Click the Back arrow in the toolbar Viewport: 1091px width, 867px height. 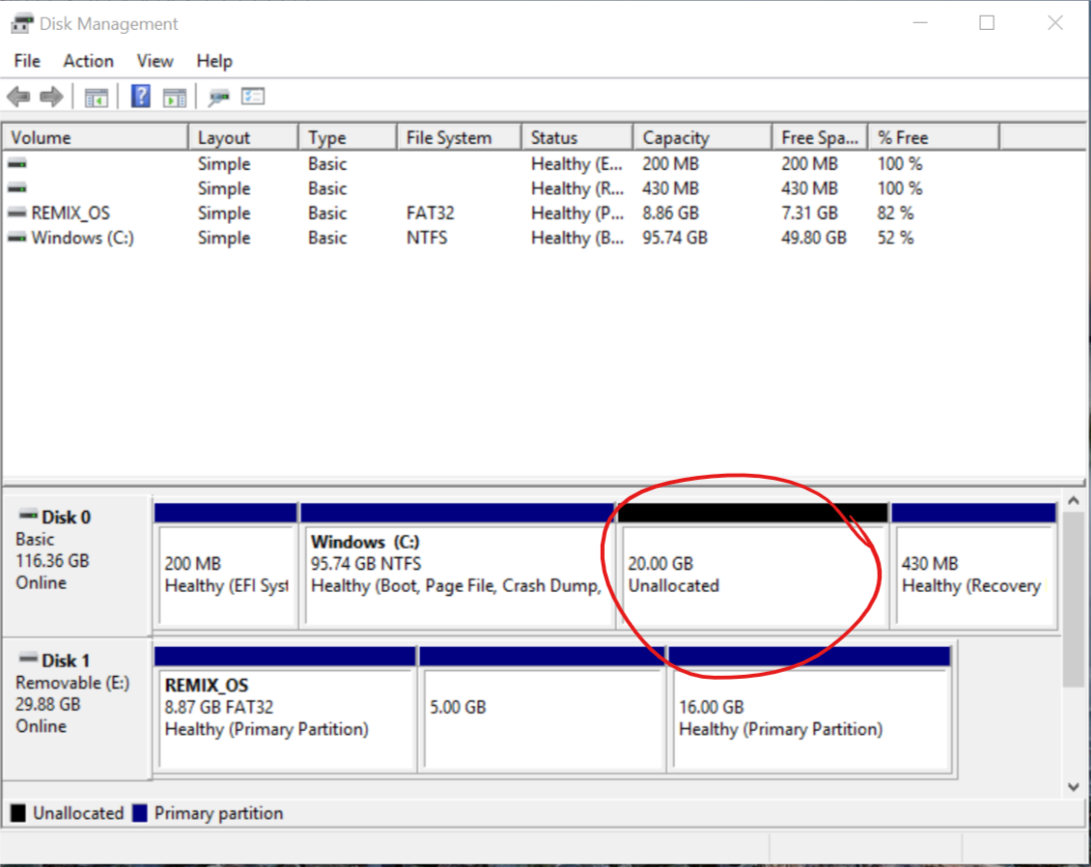19,97
